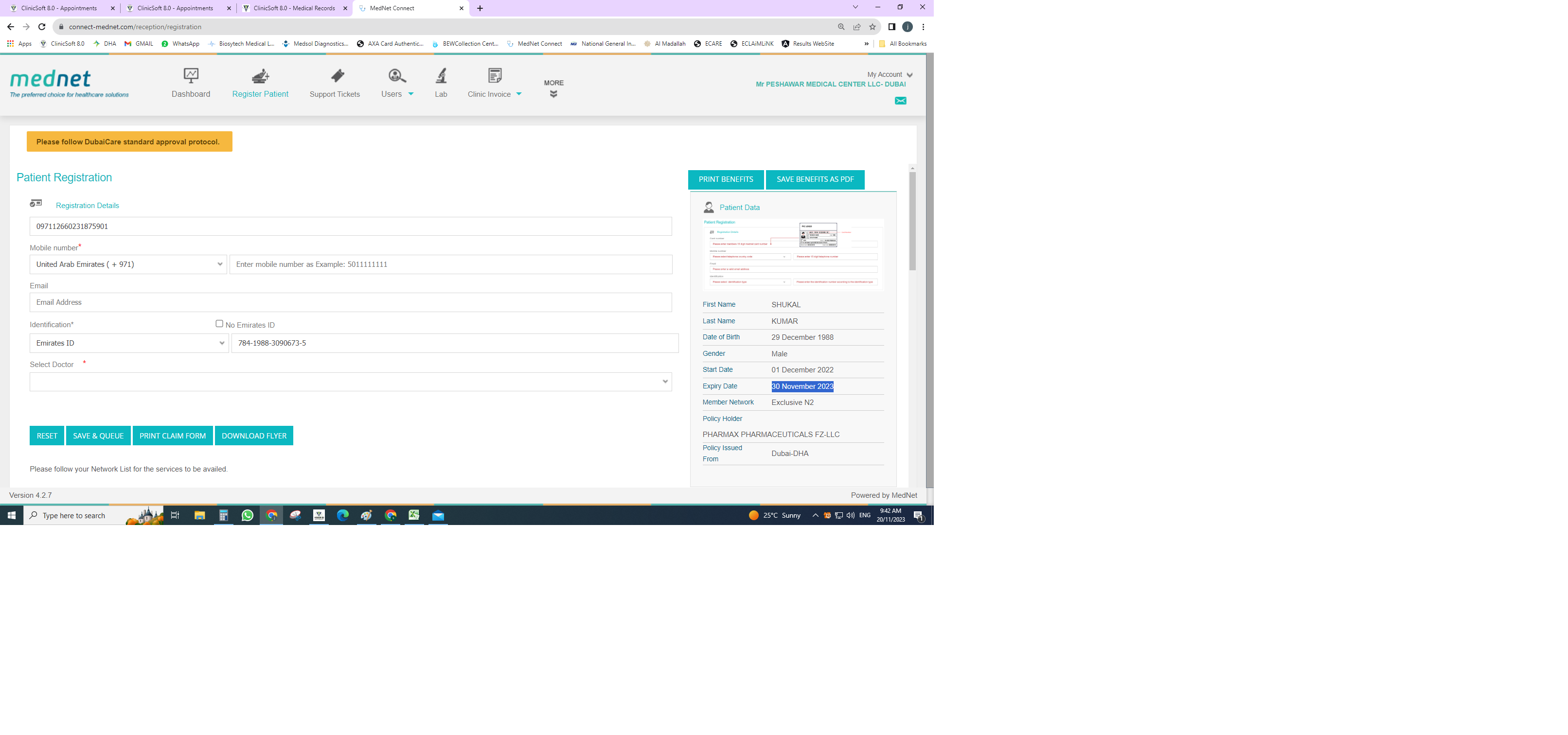
Task: Click the Clinic Invoice document icon
Action: (x=495, y=76)
